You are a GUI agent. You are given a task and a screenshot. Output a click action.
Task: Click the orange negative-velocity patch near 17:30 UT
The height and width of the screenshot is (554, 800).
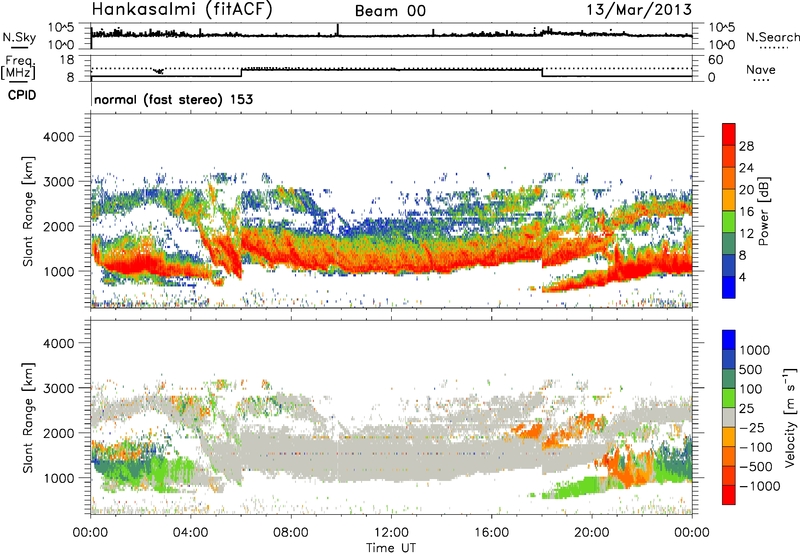tap(528, 430)
